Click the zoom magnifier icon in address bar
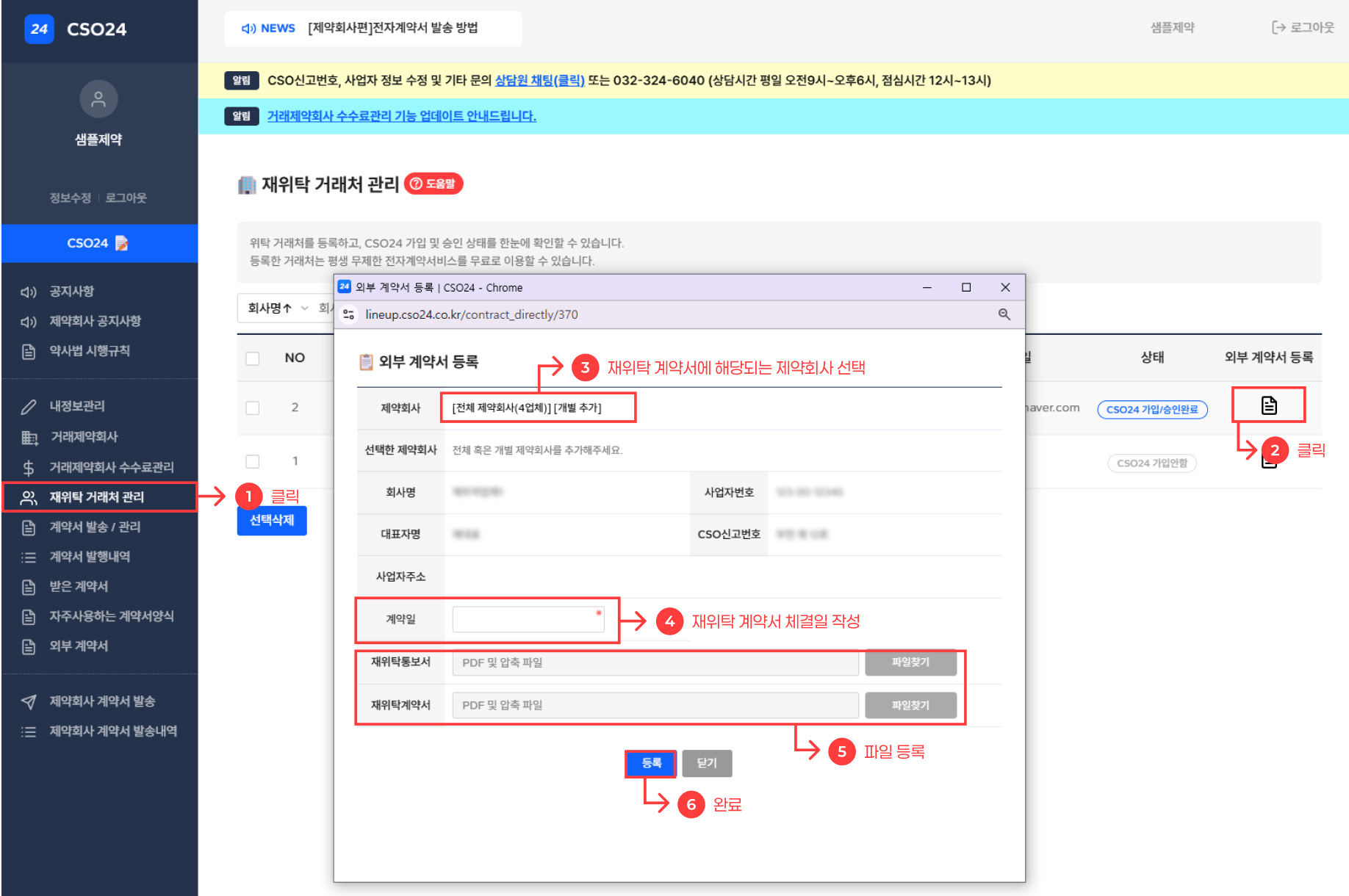This screenshot has width=1349, height=896. tap(1004, 314)
